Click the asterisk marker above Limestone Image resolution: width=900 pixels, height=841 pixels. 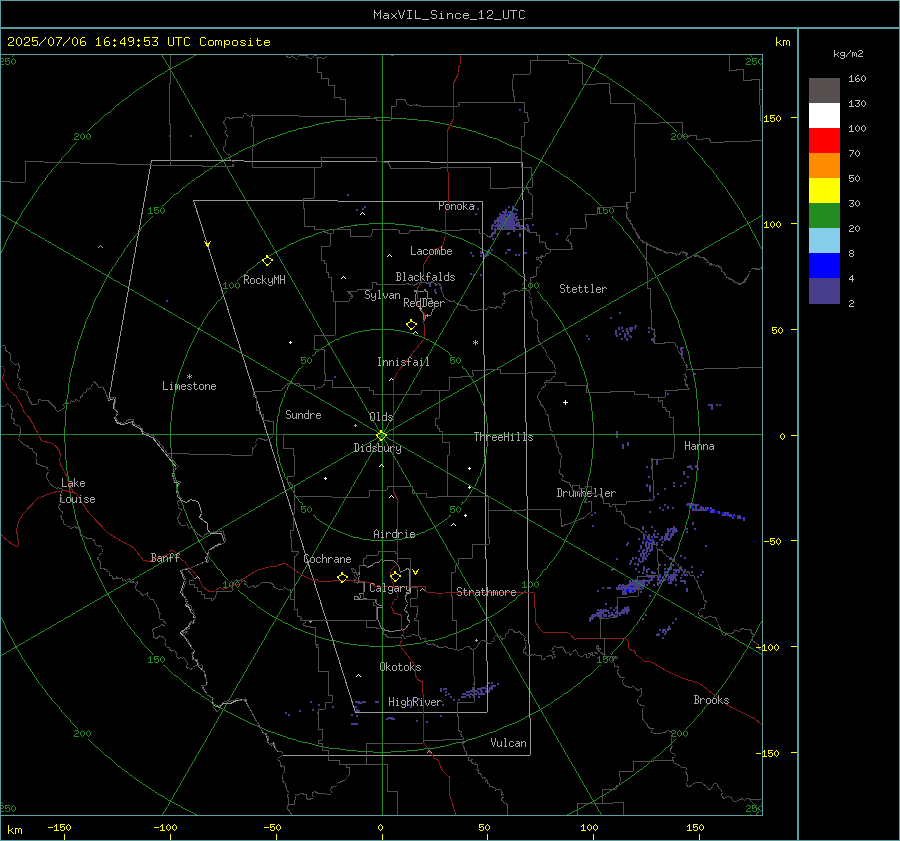click(189, 377)
